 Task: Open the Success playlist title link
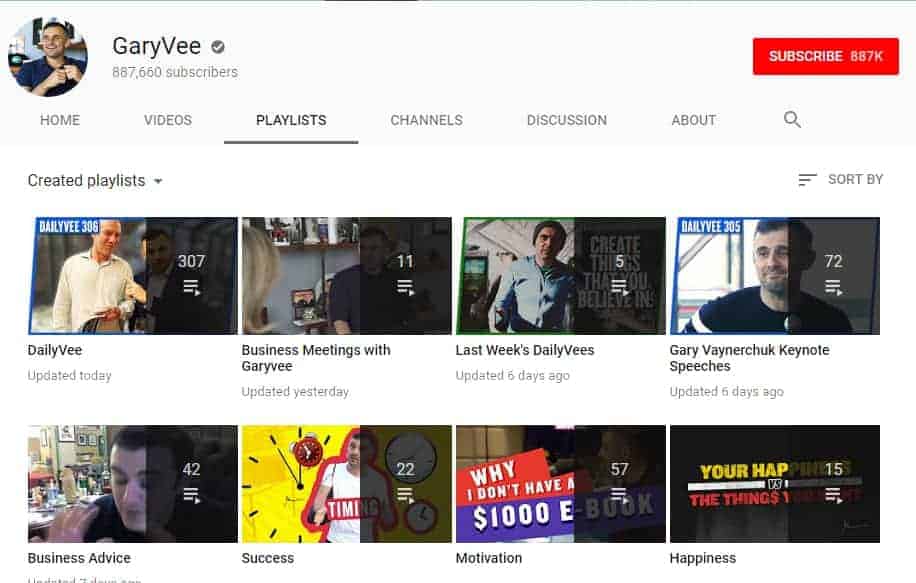pyautogui.click(x=268, y=558)
